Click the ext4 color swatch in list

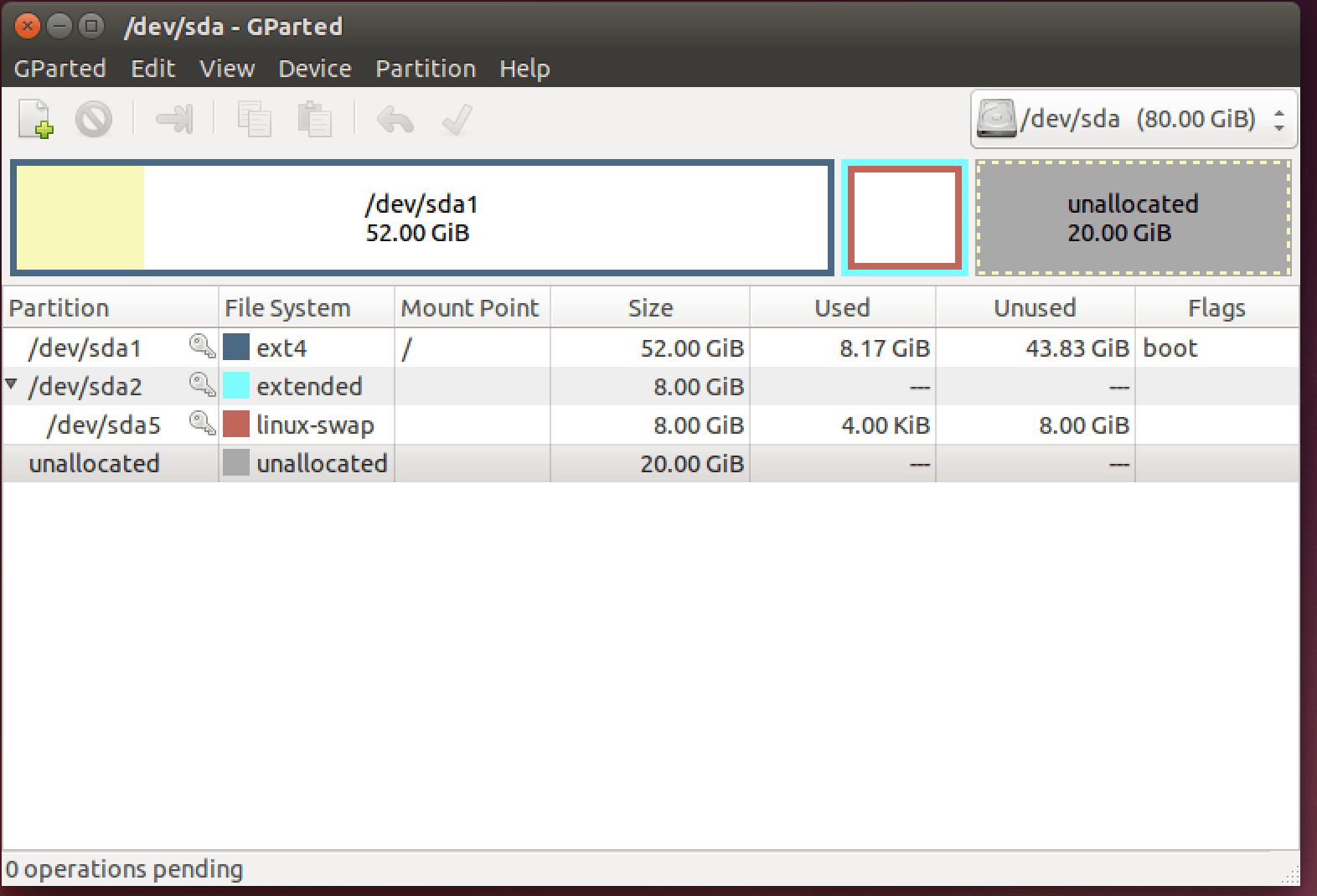coord(236,348)
